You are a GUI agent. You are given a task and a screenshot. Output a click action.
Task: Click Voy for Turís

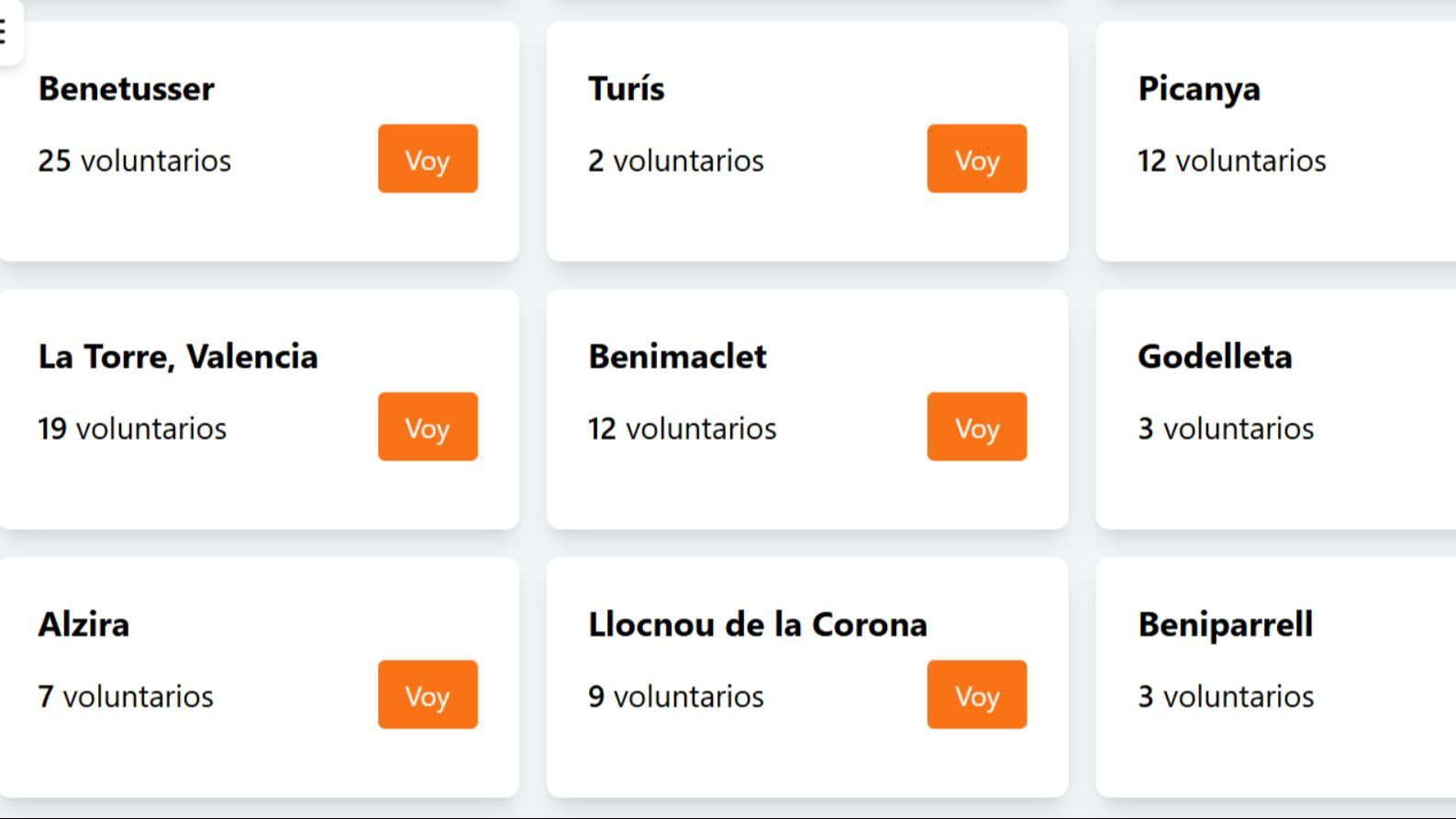click(976, 160)
